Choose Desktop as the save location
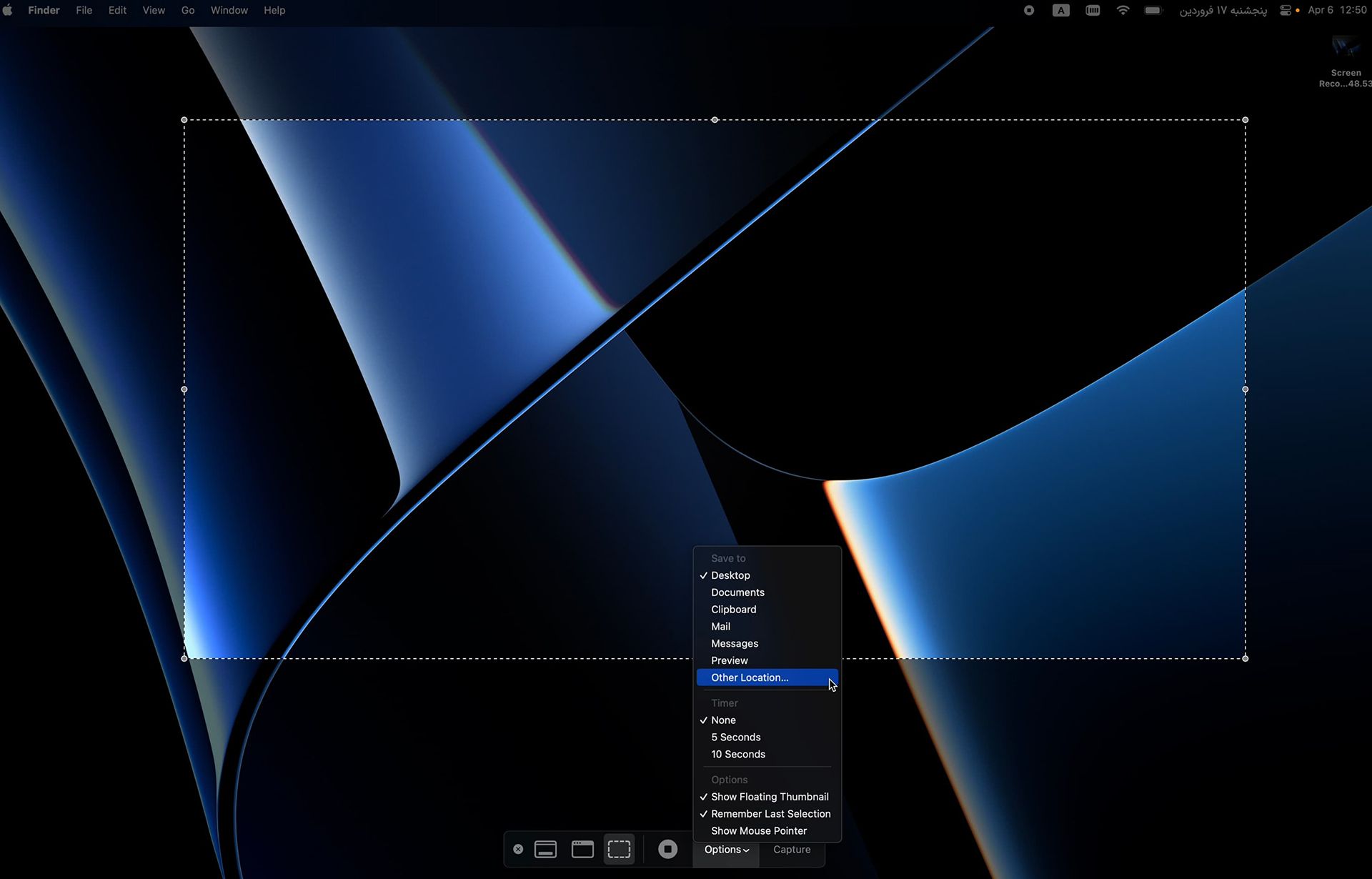Viewport: 1372px width, 879px height. [767, 575]
